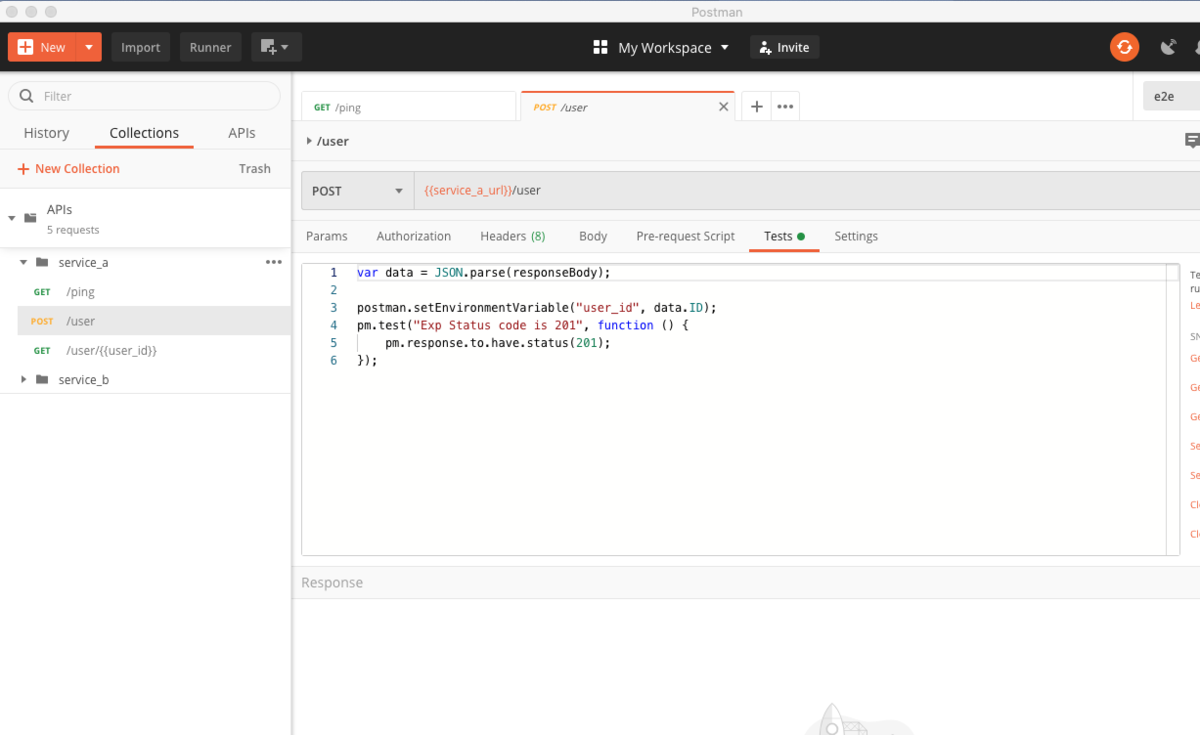Viewport: 1200px width, 735px height.
Task: Open tab options ellipsis menu
Action: (x=785, y=107)
